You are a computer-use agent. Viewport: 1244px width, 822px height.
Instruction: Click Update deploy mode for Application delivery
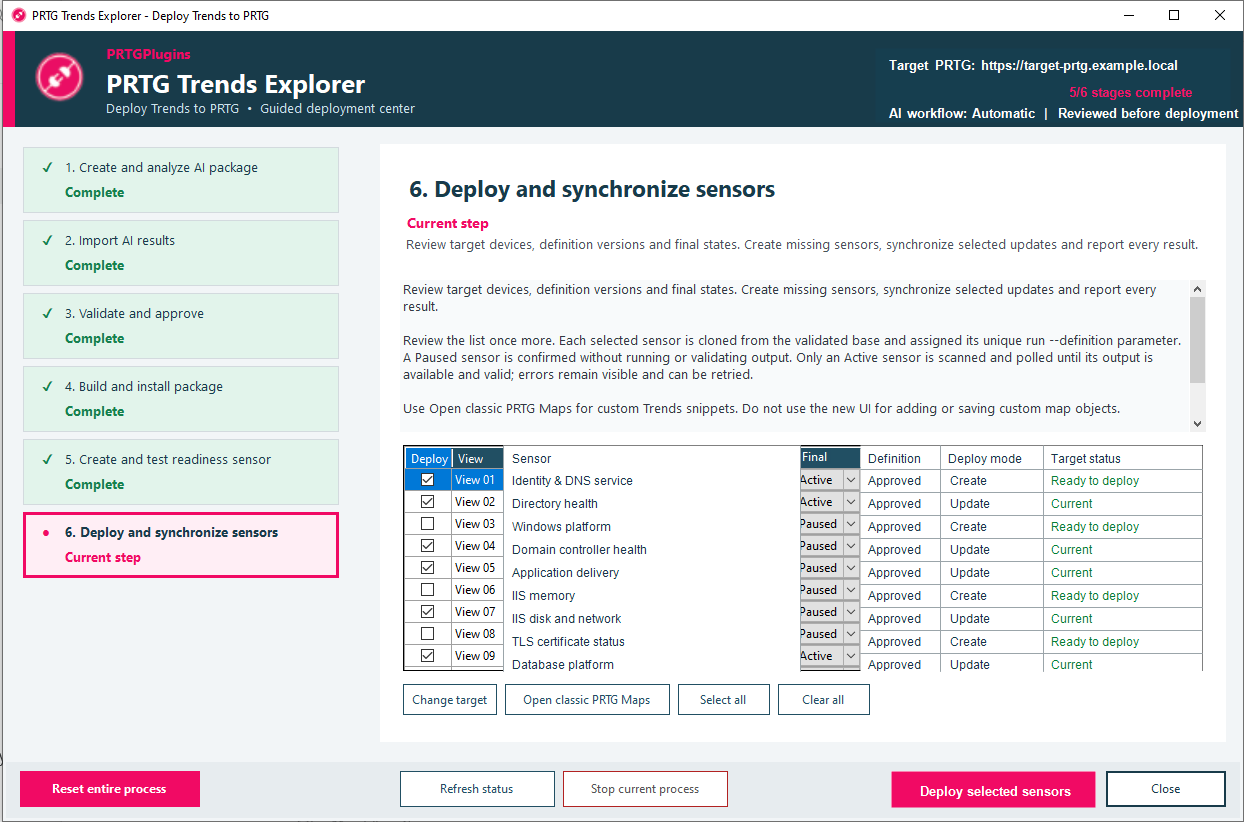click(970, 573)
